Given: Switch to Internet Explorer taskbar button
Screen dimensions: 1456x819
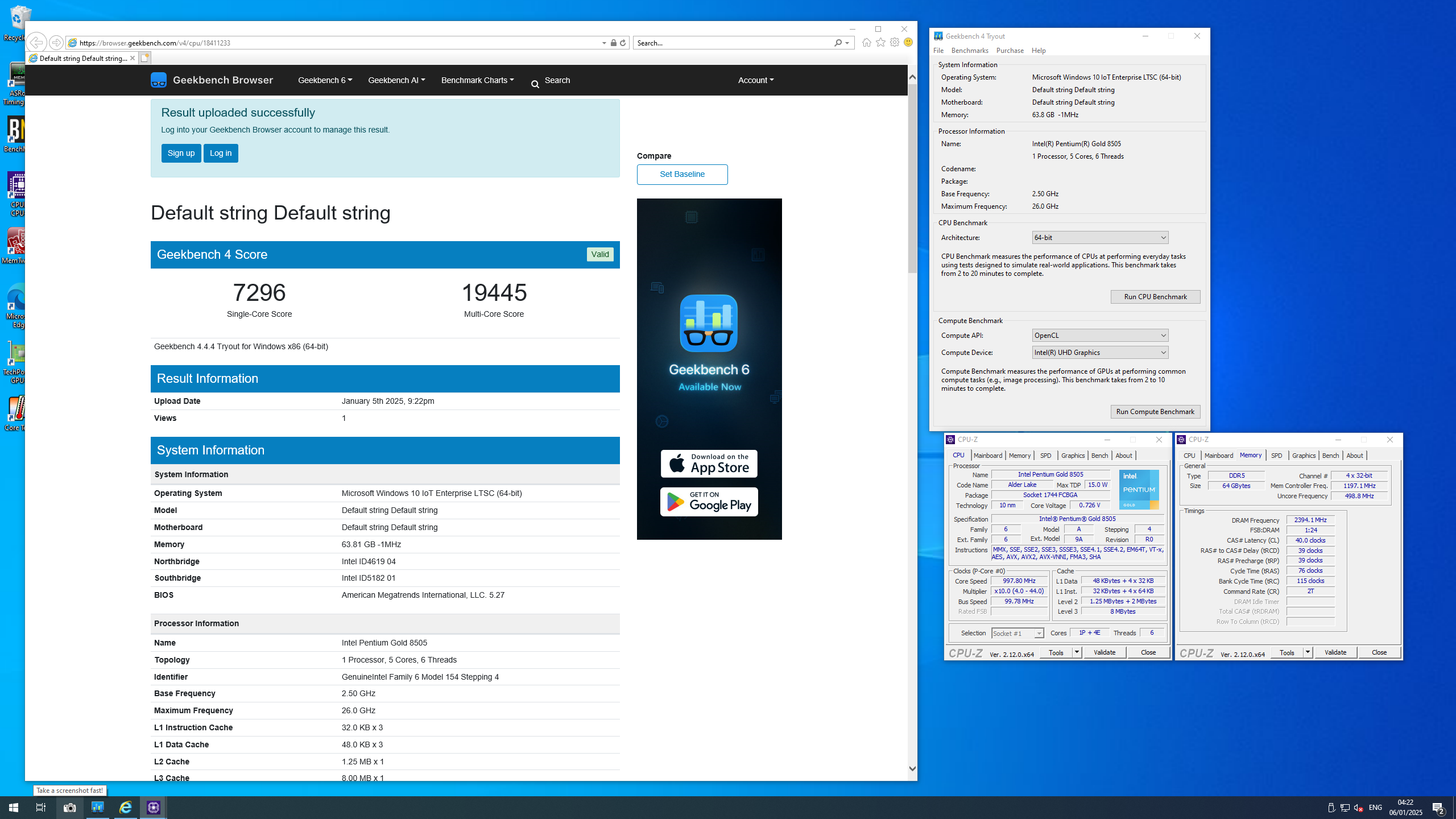Looking at the screenshot, I should 126,808.
